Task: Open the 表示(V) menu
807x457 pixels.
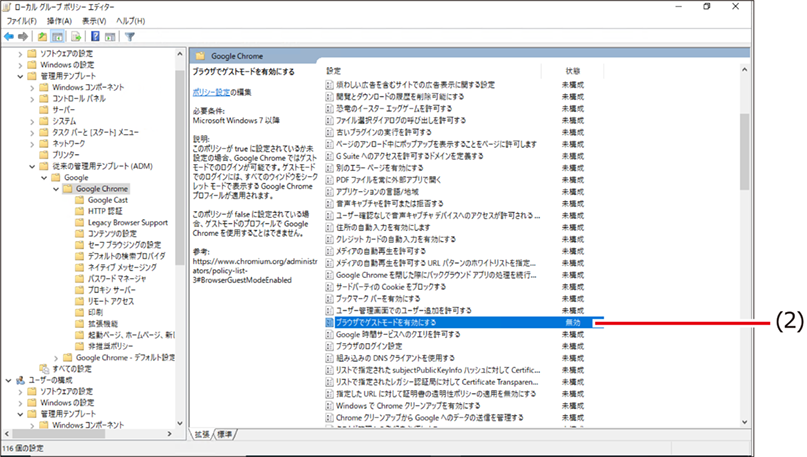Action: point(94,21)
